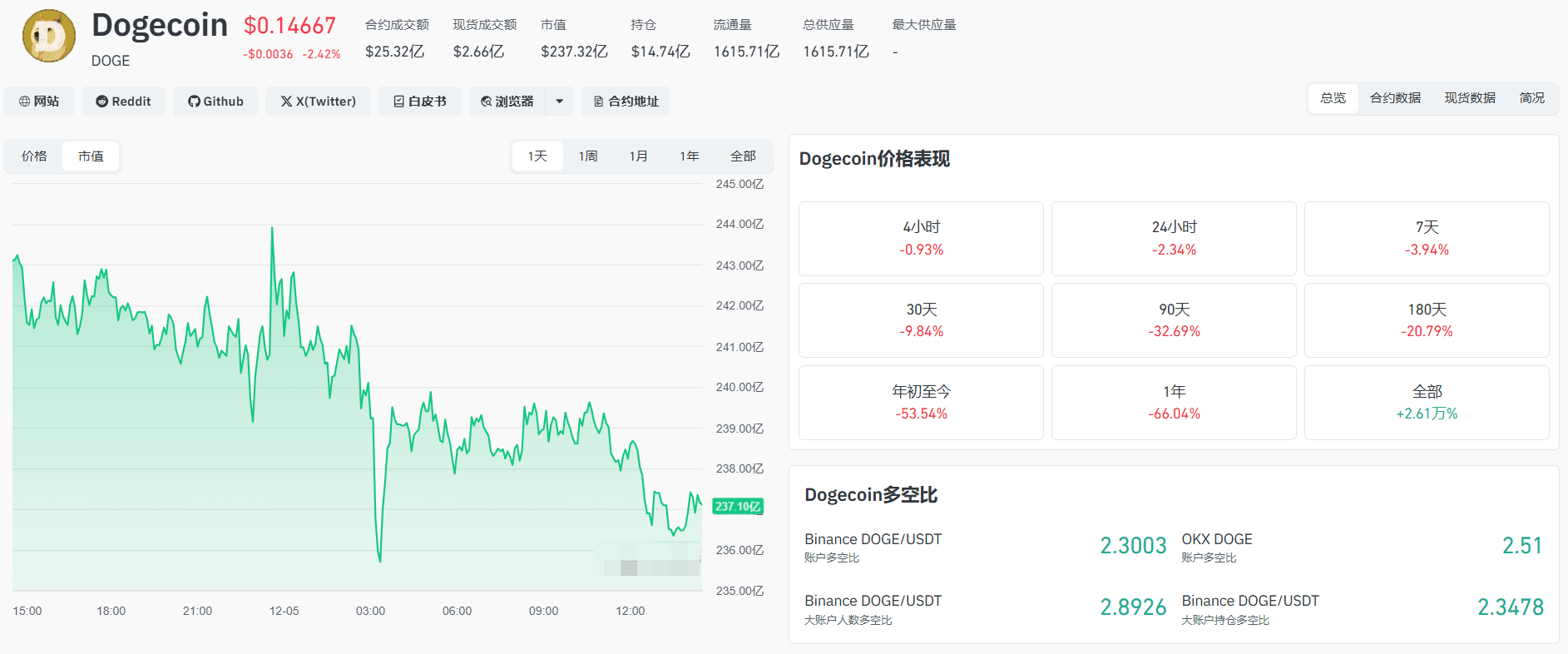Image resolution: width=1568 pixels, height=654 pixels.
Task: Switch to the 合约数据 tab
Action: pyautogui.click(x=1395, y=98)
